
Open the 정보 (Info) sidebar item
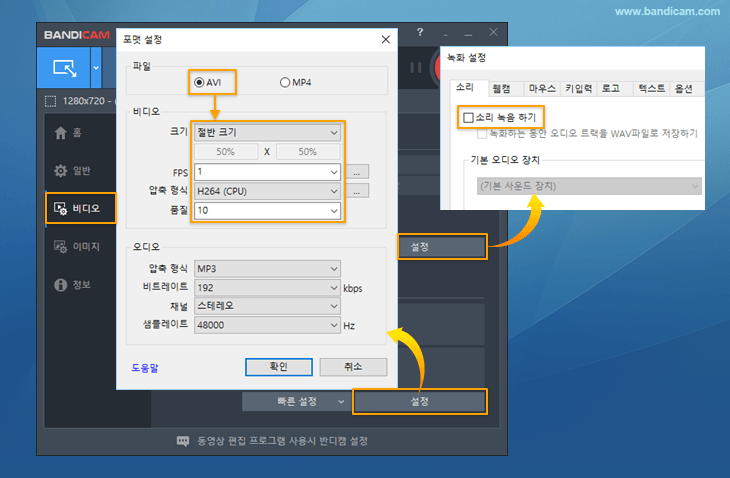[72, 284]
